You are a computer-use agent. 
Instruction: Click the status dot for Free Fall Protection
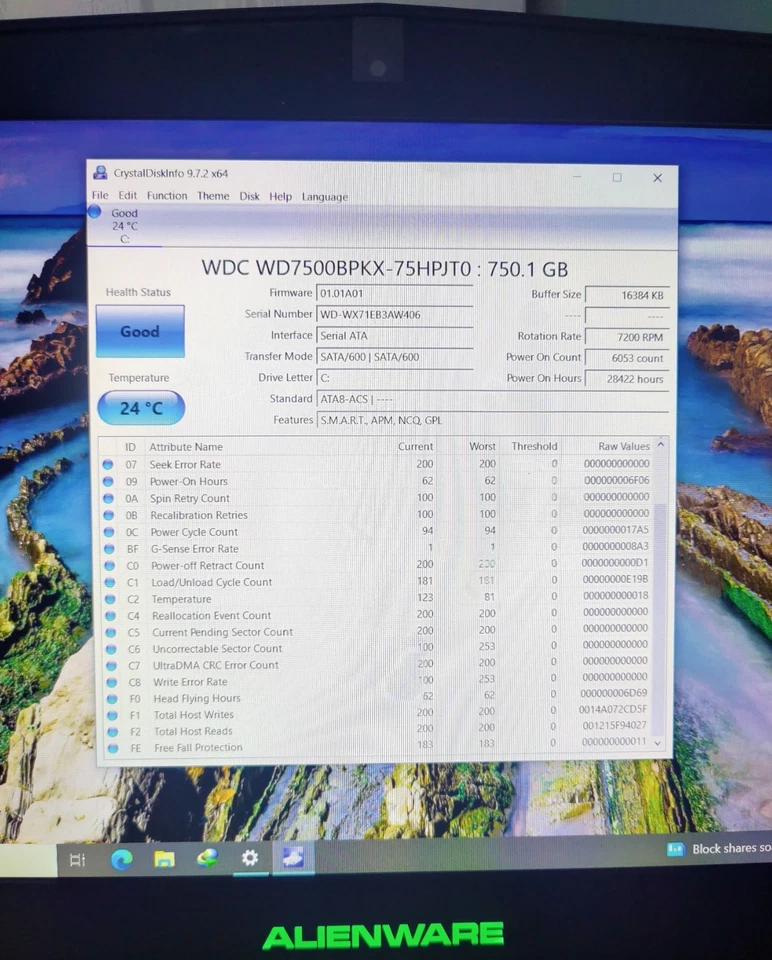click(x=113, y=748)
